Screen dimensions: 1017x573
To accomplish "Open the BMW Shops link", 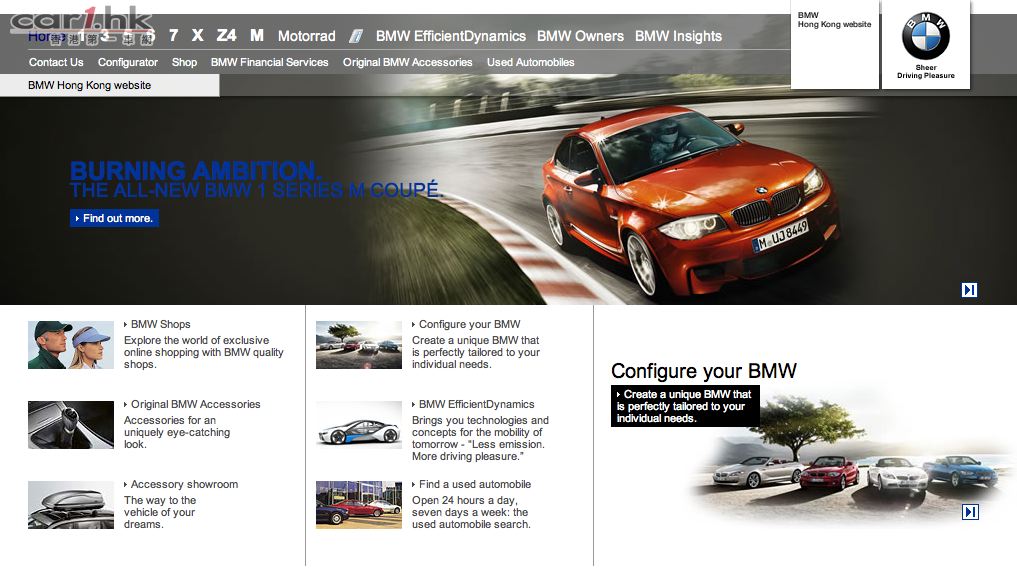I will coord(160,324).
